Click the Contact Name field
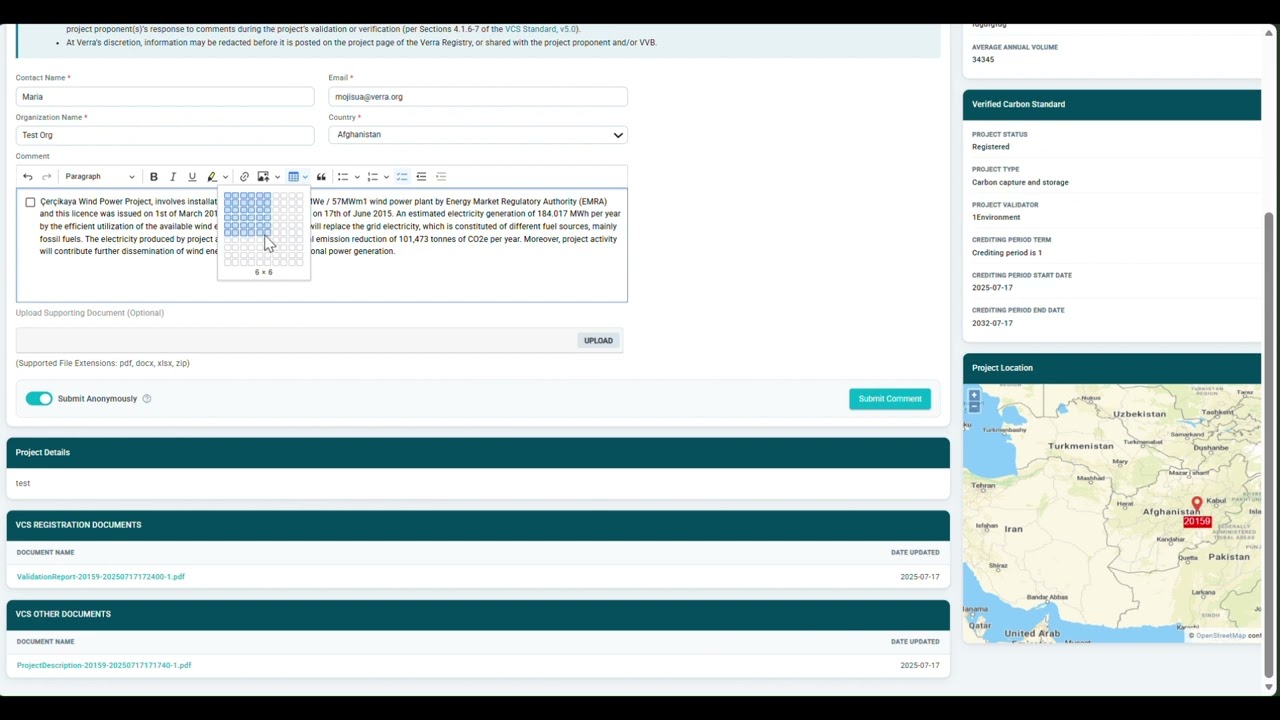1280x720 pixels. click(x=165, y=97)
